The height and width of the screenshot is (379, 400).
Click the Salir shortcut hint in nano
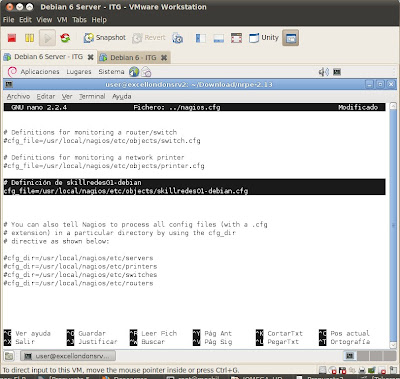click(x=19, y=342)
